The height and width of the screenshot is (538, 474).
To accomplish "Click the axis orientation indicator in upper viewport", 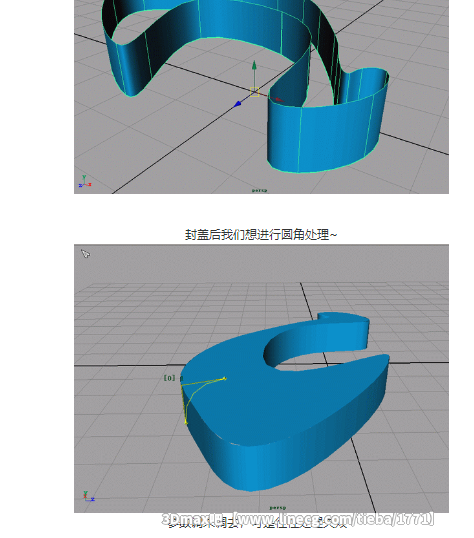I will pyautogui.click(x=85, y=181).
